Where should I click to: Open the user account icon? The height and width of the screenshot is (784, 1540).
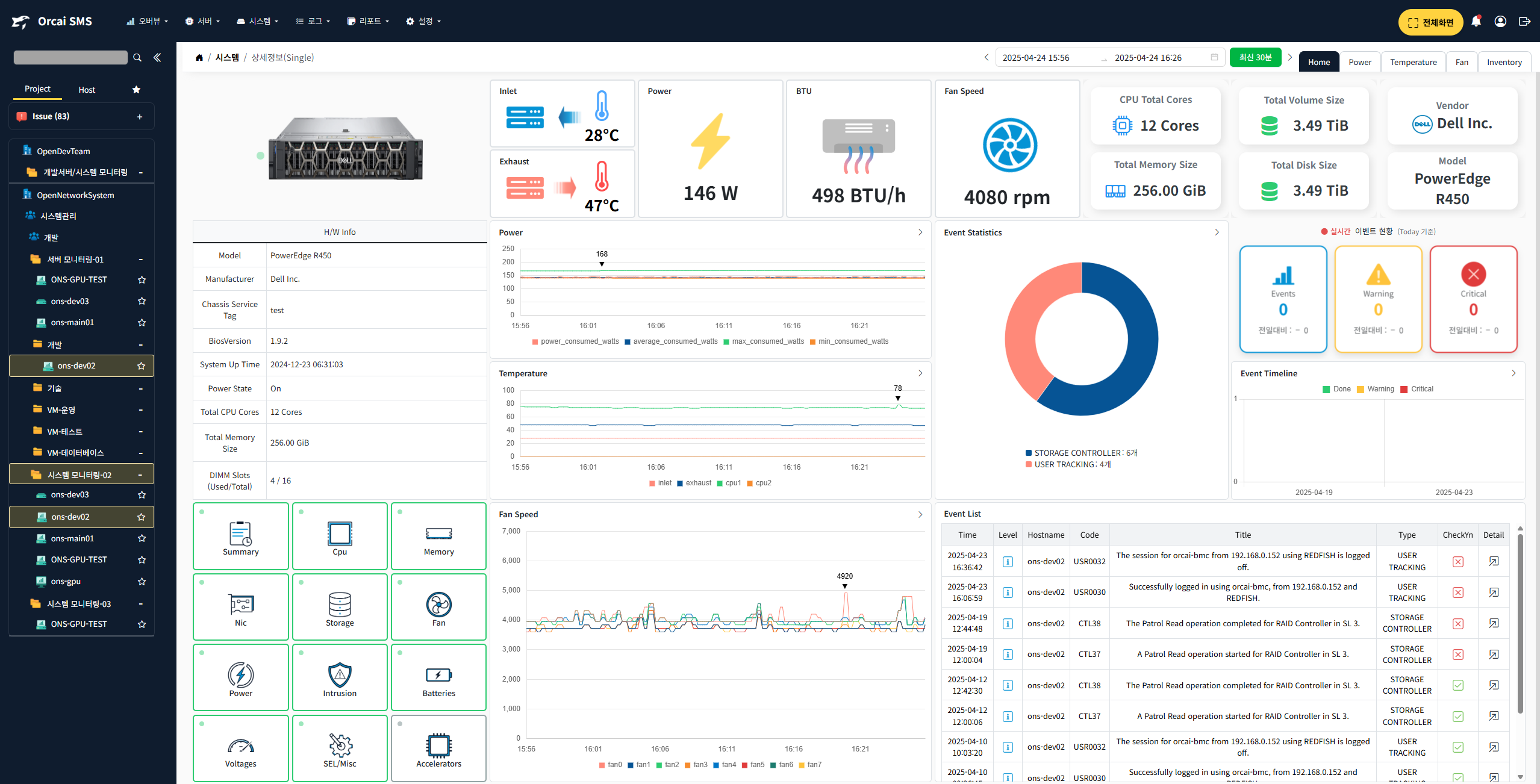(x=1500, y=22)
